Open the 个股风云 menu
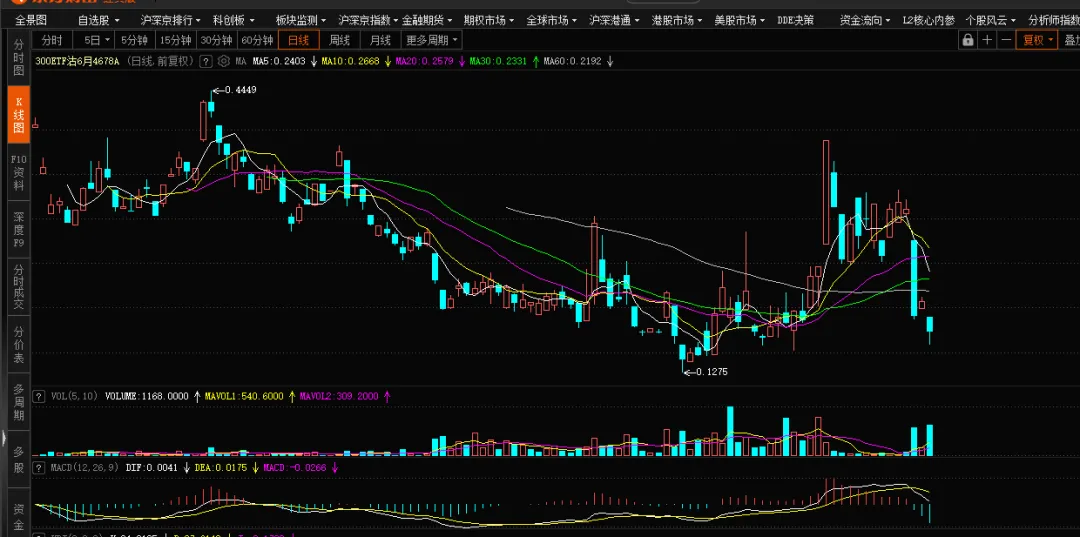 click(992, 21)
